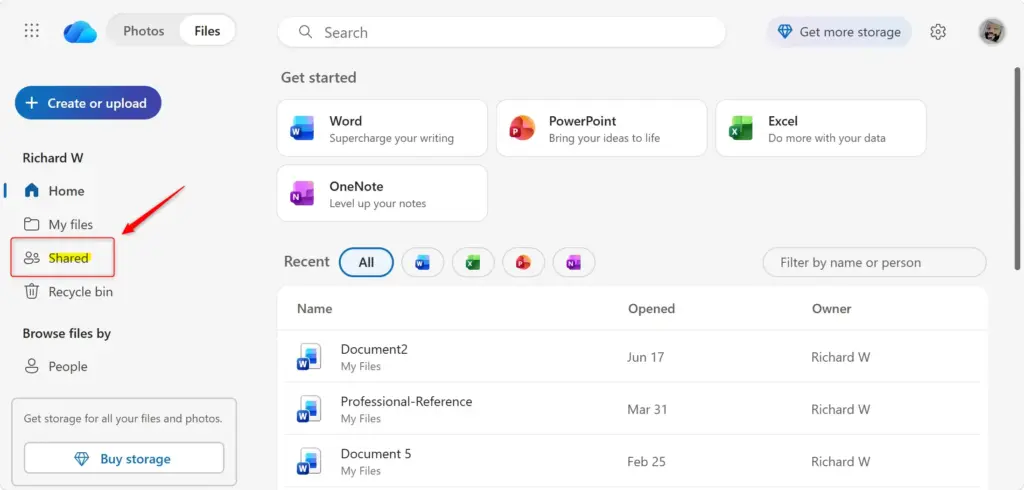Click the Jun 17 opened date

pos(646,357)
